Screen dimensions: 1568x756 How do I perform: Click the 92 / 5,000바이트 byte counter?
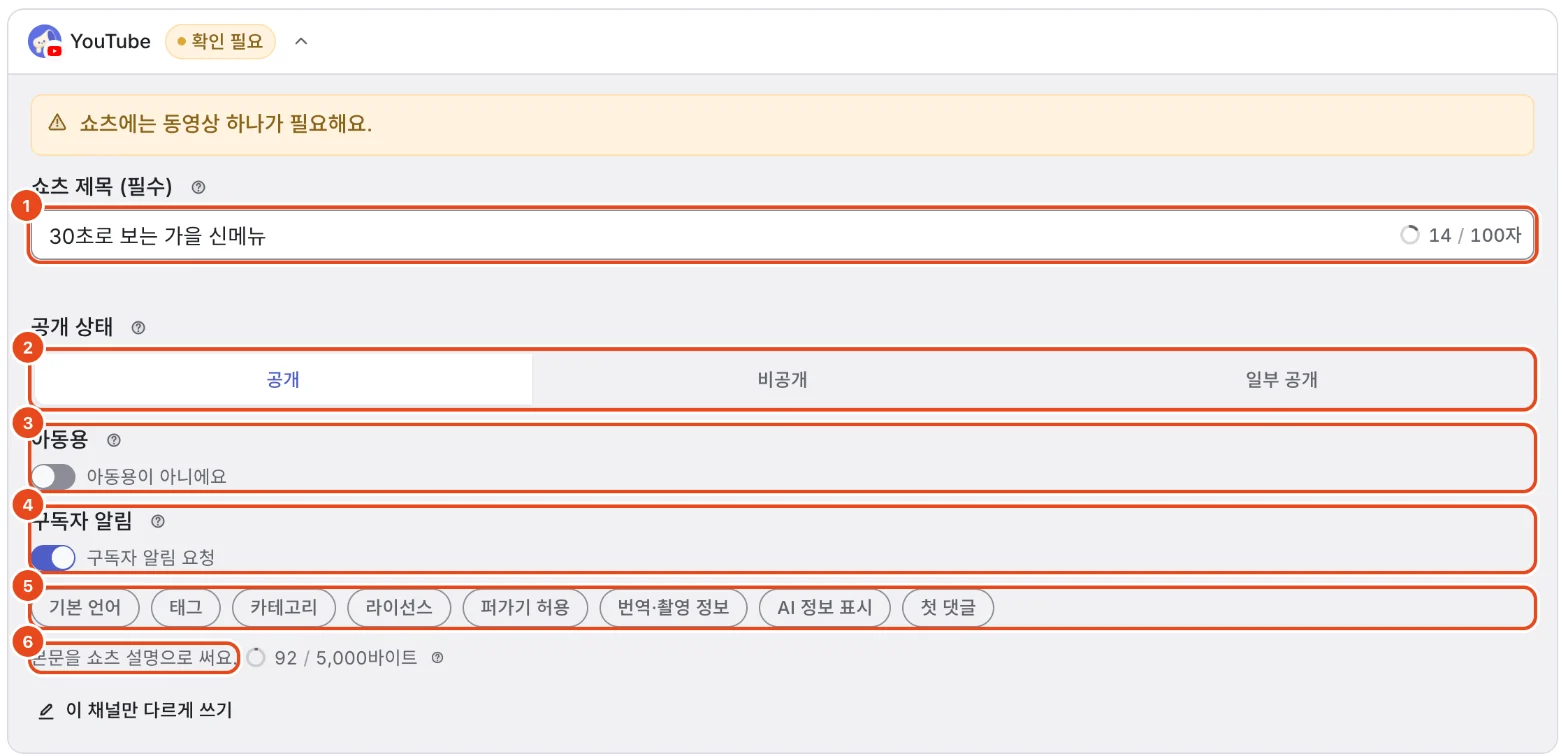(345, 659)
